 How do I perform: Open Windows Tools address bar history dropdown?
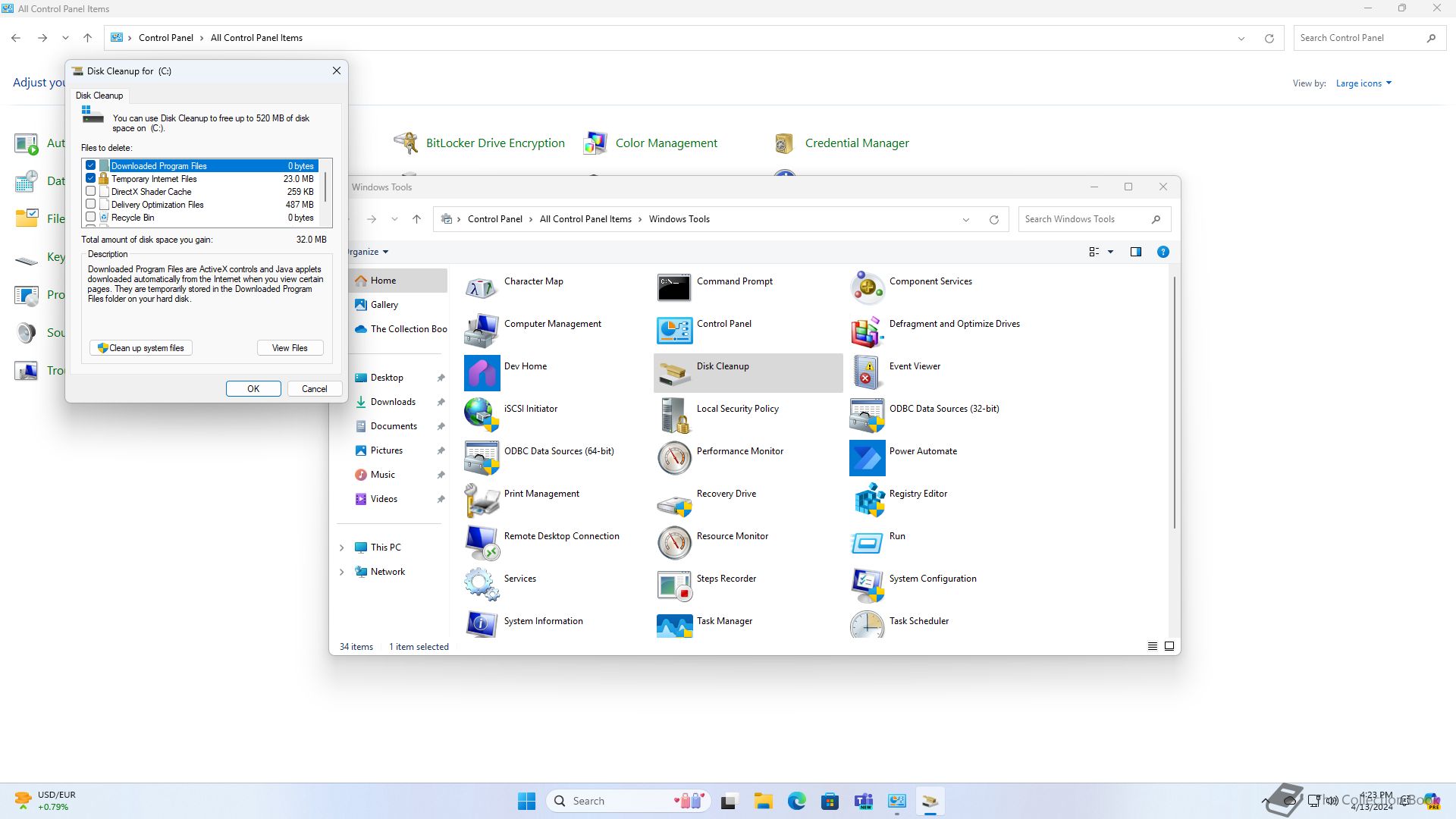pos(966,220)
